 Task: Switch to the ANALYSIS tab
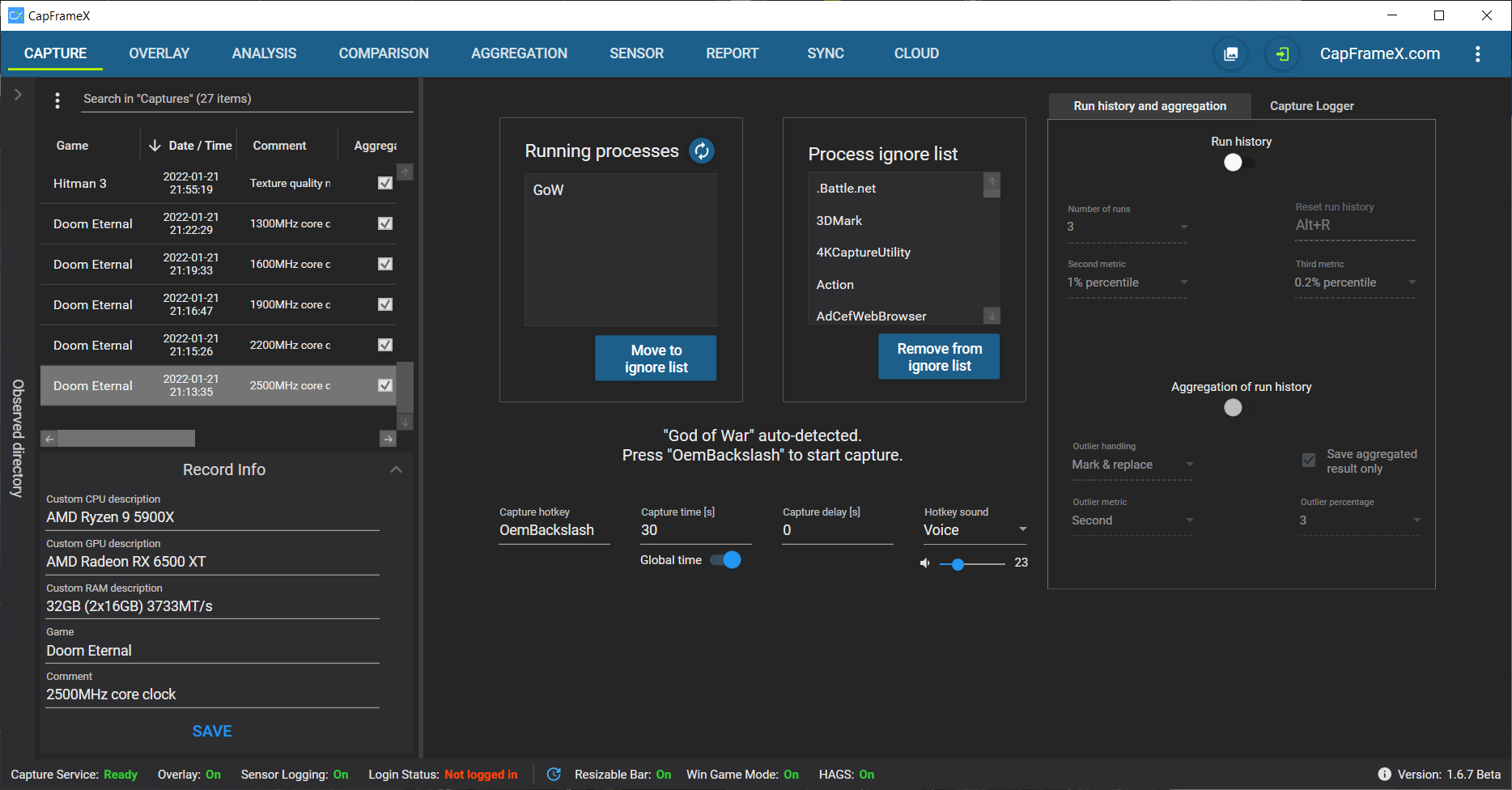pyautogui.click(x=264, y=53)
